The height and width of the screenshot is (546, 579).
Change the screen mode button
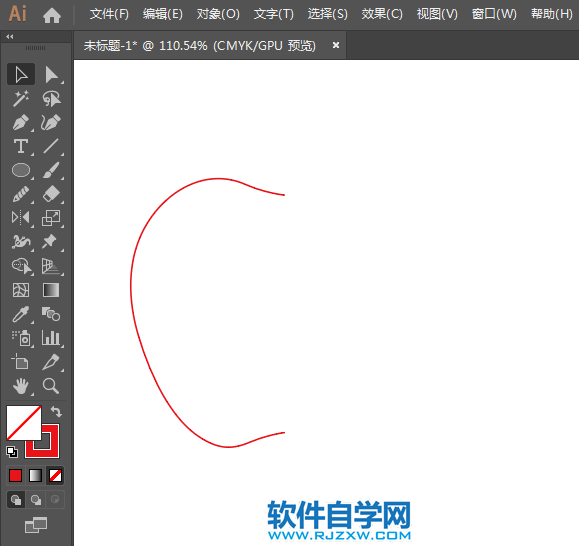(x=36, y=525)
